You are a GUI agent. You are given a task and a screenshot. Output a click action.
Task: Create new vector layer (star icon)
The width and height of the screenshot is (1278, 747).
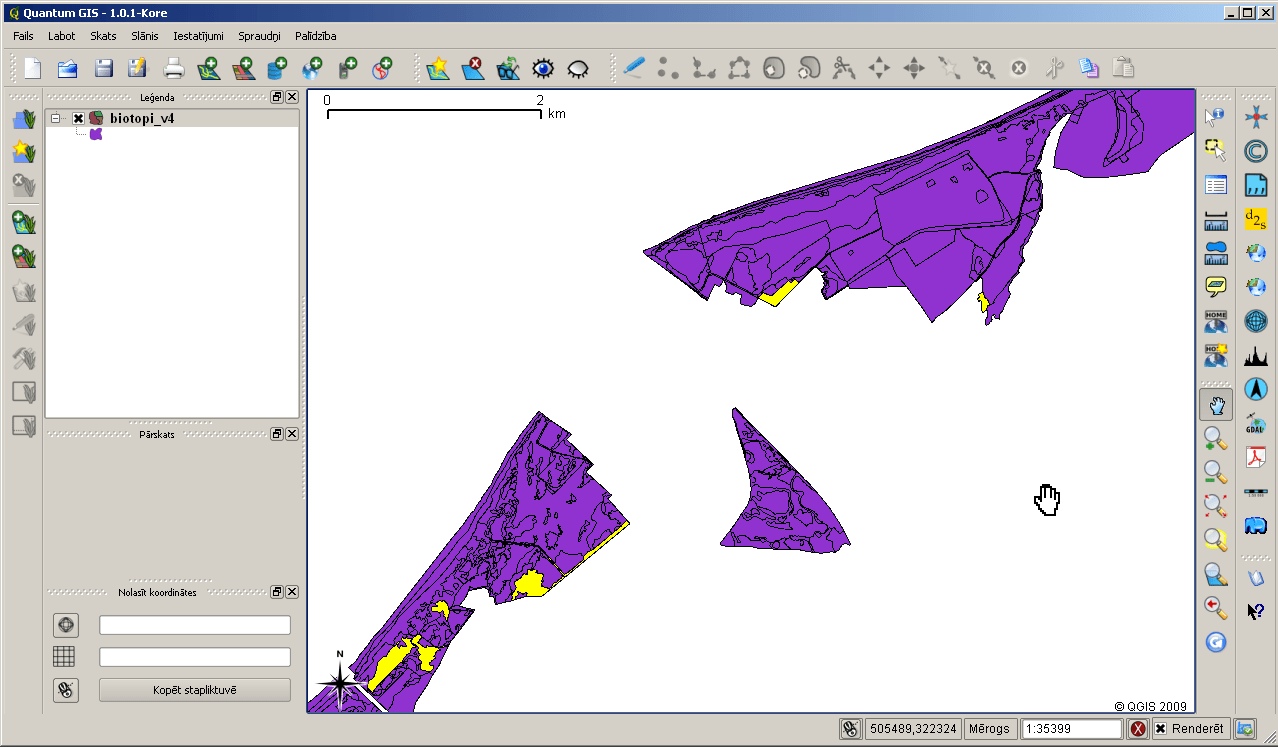pos(438,68)
